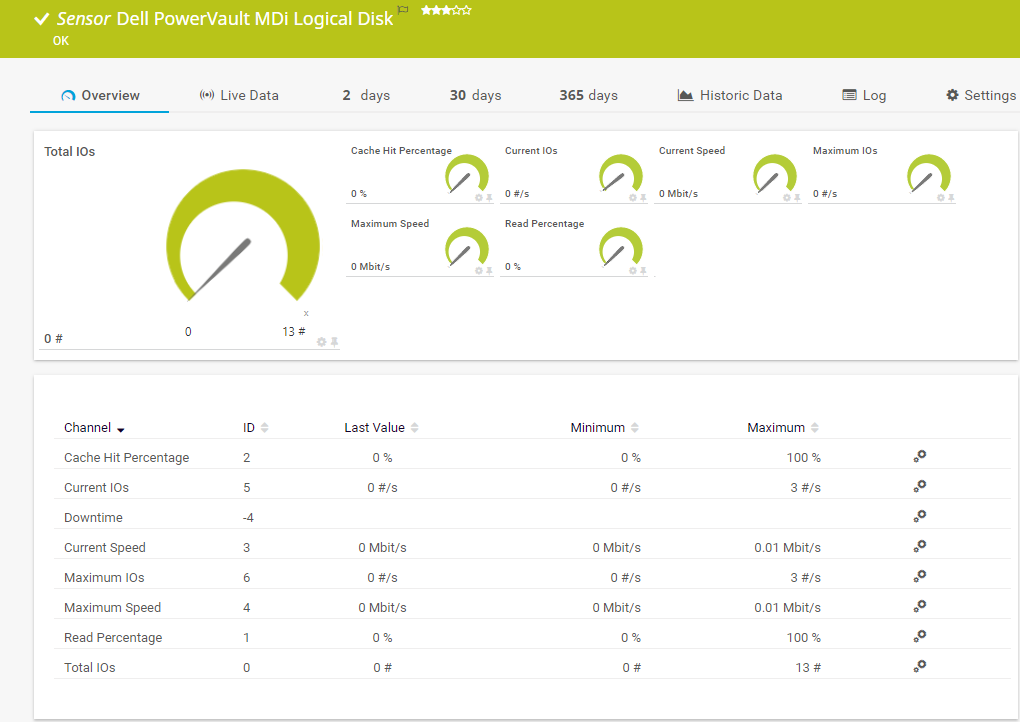
Task: Open the Settings tab
Action: coord(980,95)
